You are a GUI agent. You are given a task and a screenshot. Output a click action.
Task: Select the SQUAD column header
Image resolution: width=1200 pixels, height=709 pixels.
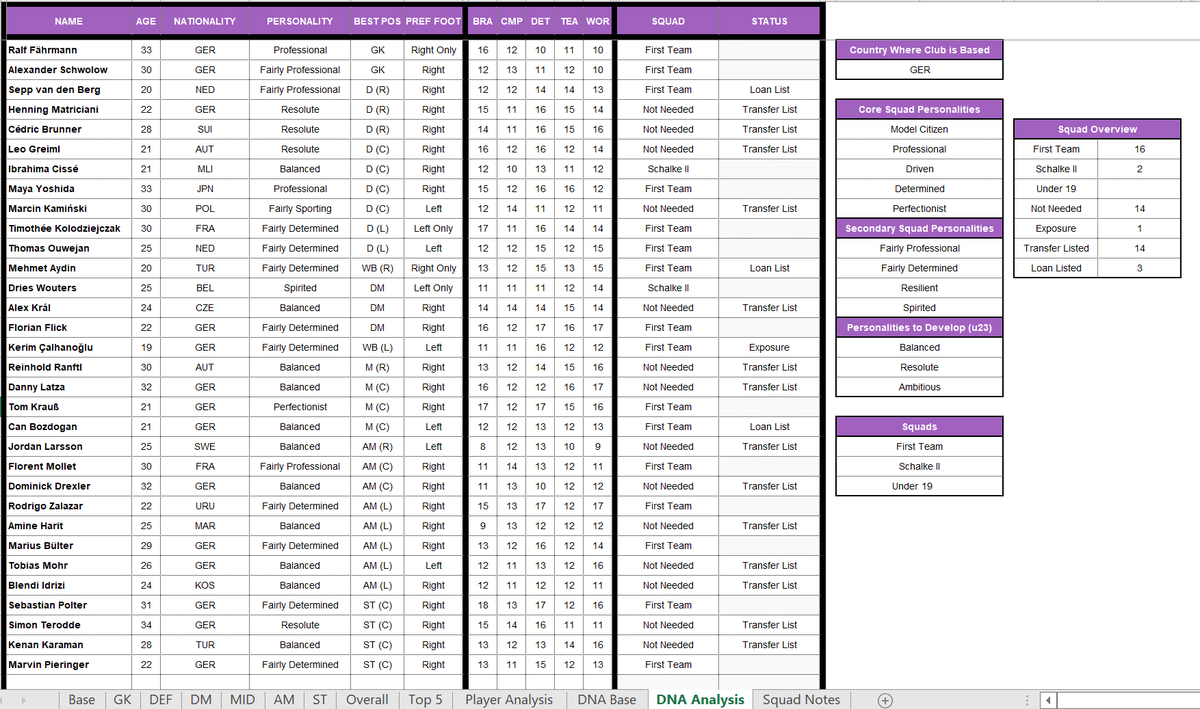[x=668, y=21]
